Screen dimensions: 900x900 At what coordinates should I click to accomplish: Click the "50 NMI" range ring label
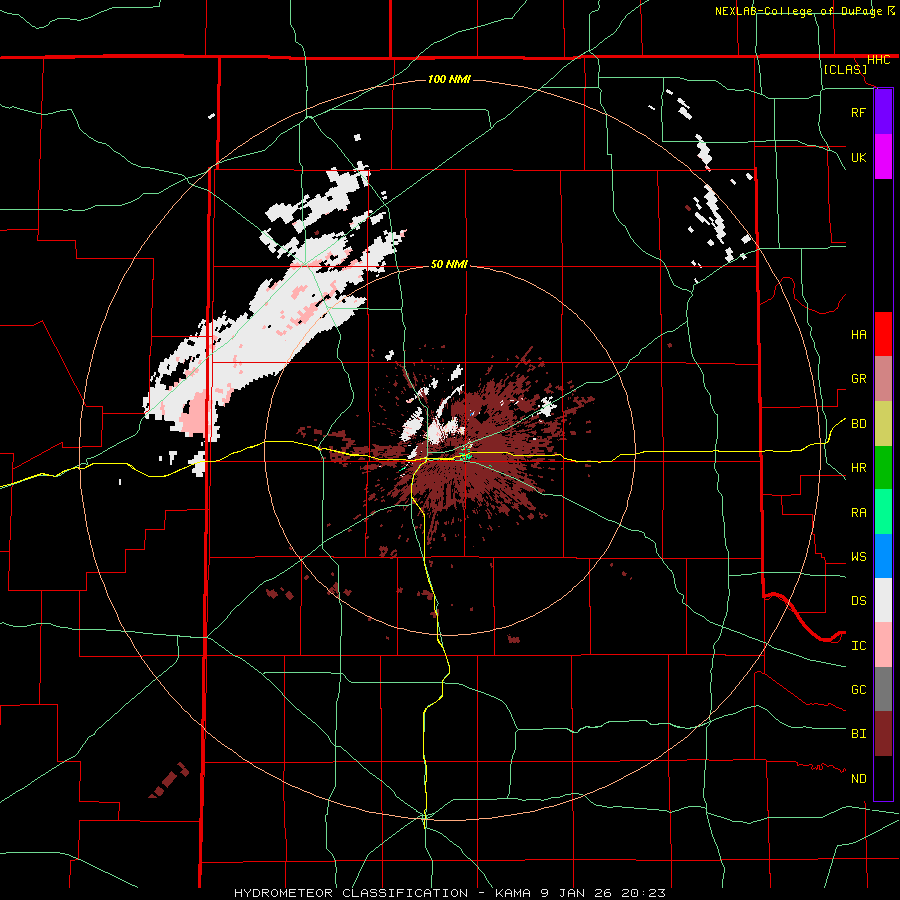[449, 265]
